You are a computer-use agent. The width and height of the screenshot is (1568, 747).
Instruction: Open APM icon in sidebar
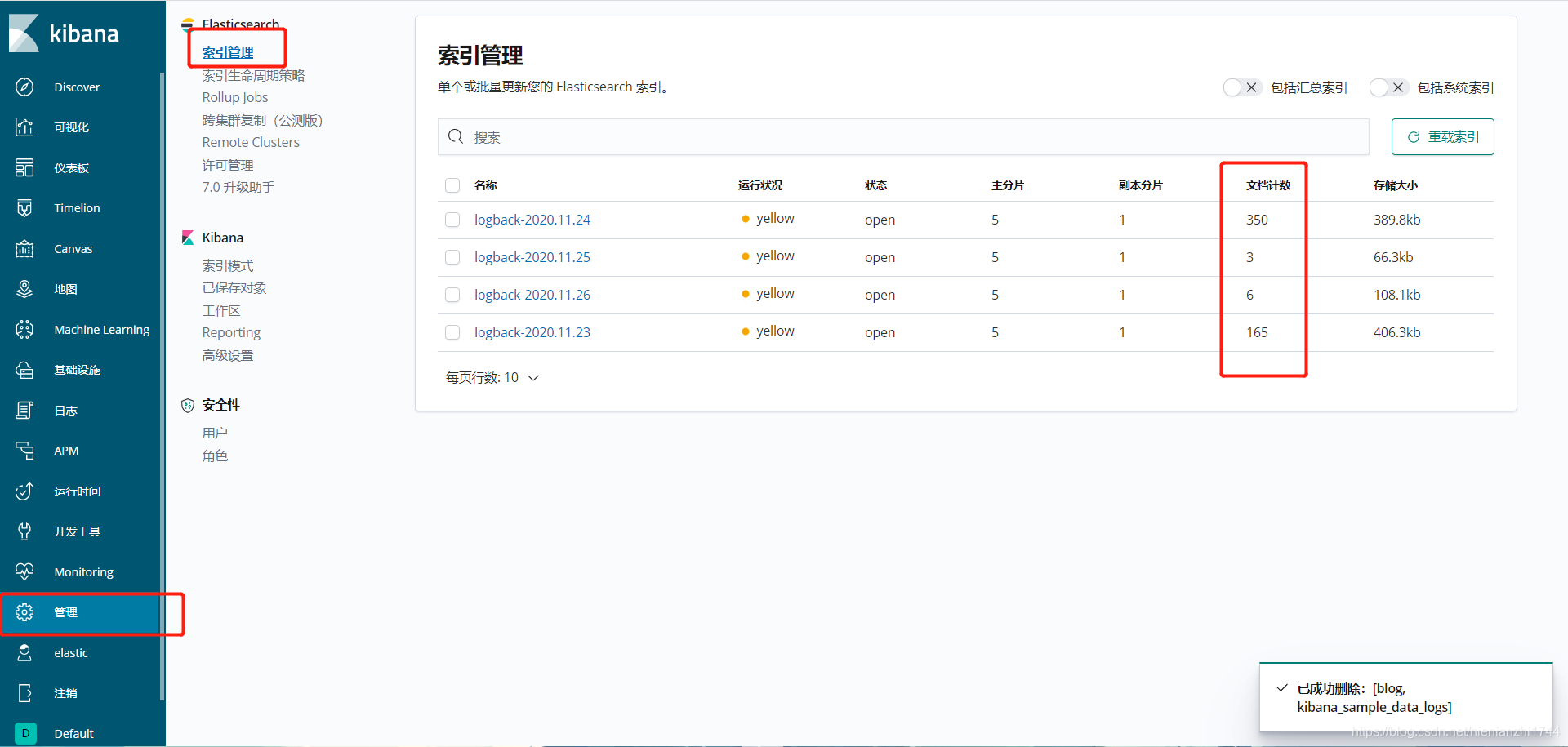click(x=24, y=451)
